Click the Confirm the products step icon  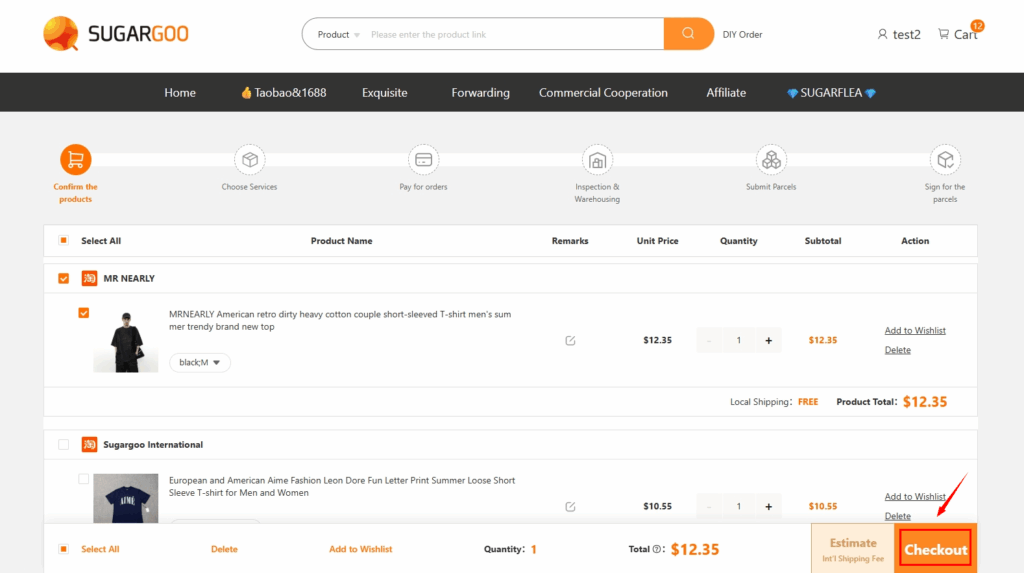[76, 159]
